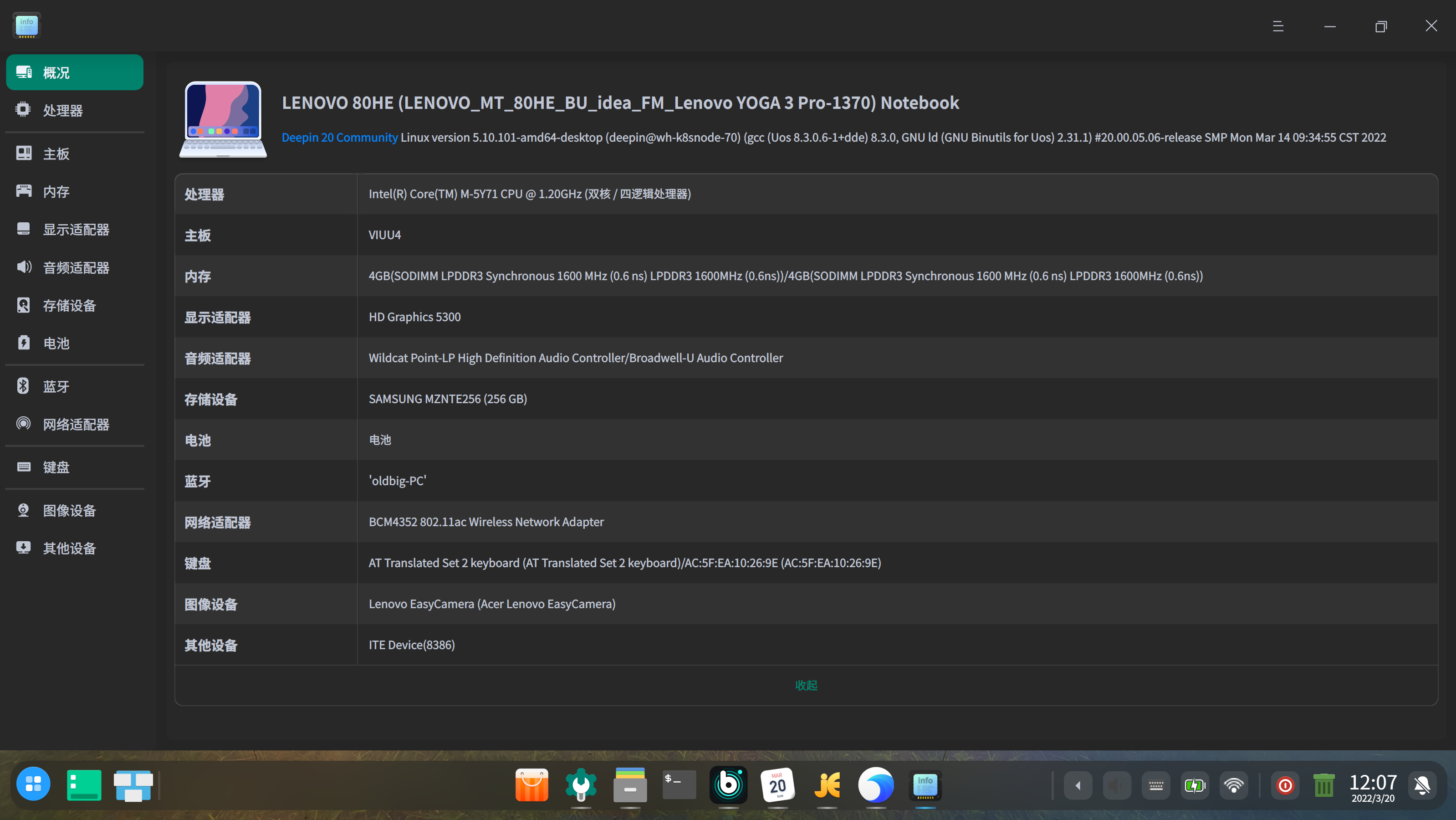Viewport: 1456px width, 820px height.
Task: Click the Deepin 20 Community link
Action: pos(339,138)
